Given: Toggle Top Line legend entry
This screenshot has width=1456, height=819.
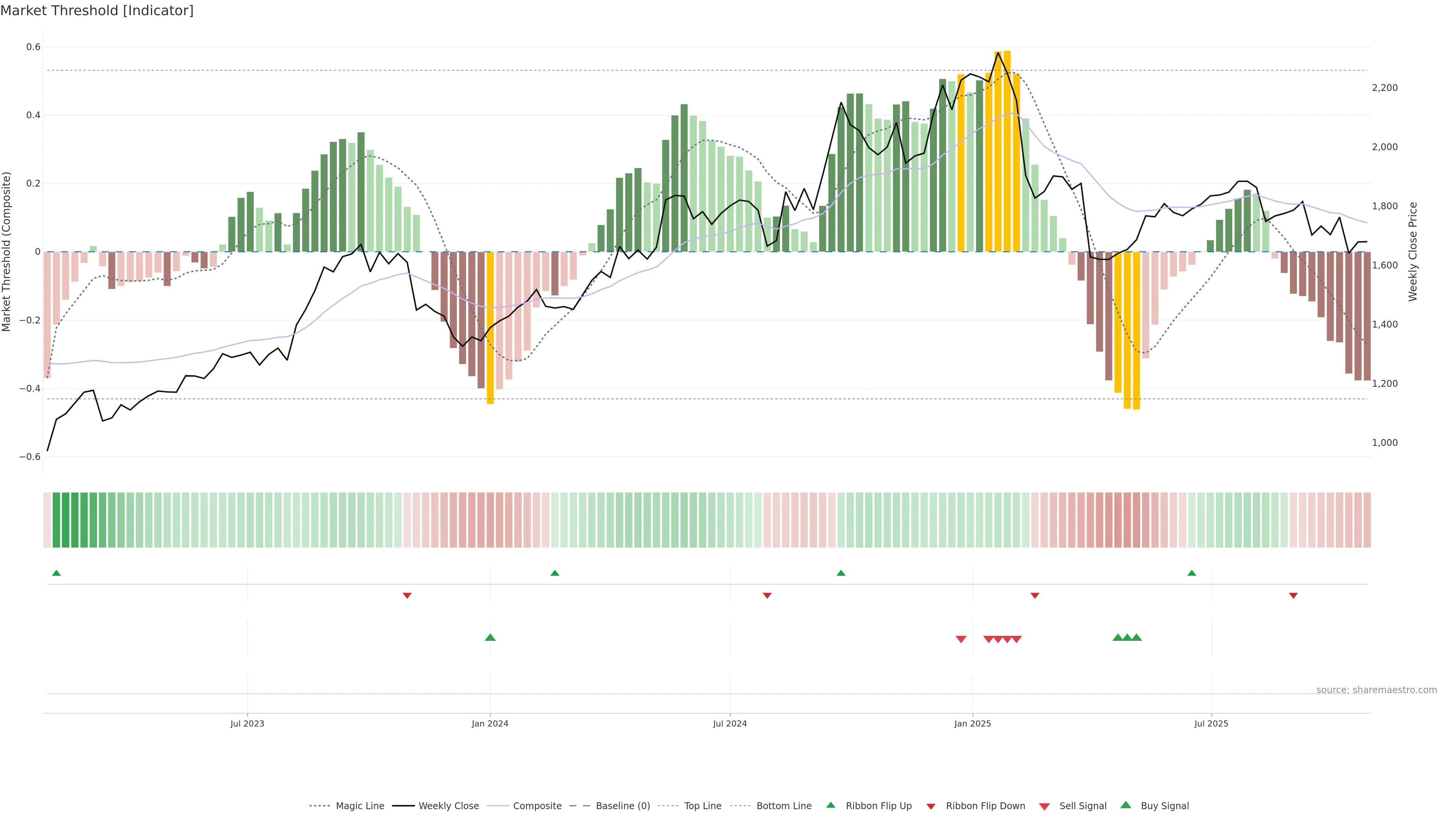Looking at the screenshot, I should tap(703, 806).
